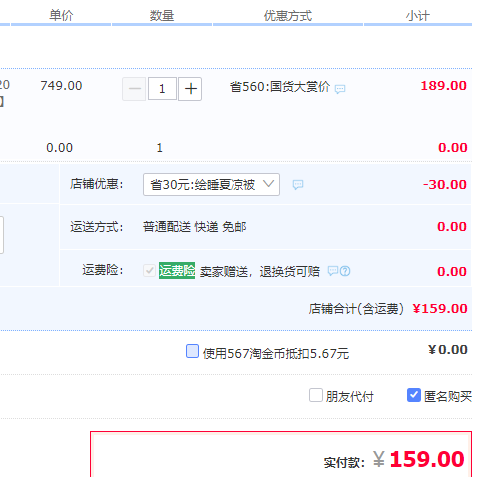Image resolution: width=501 pixels, height=477 pixels.
Task: Check the 朋友代付 option
Action: tap(316, 395)
